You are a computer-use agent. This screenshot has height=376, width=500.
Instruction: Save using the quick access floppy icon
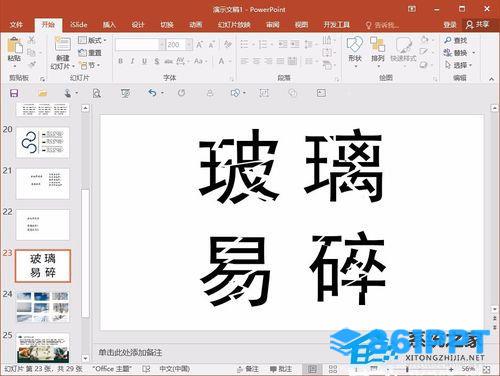click(14, 93)
